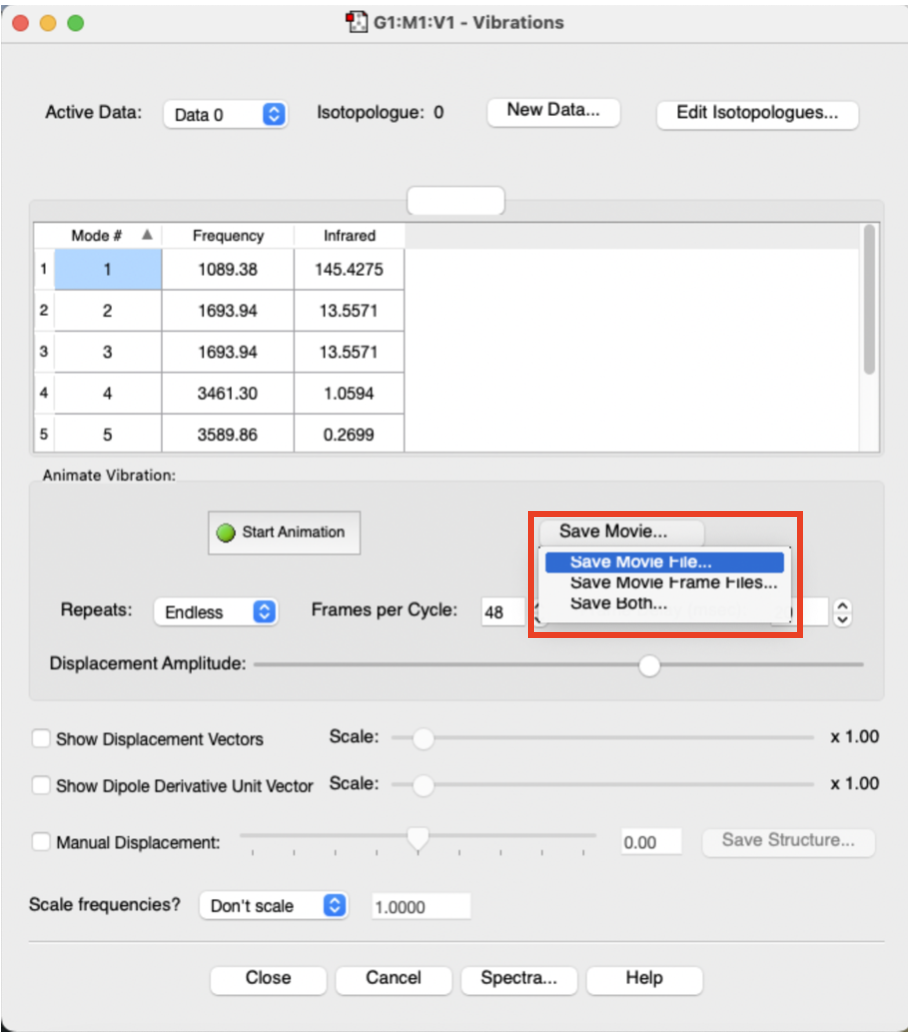Click the Displacement Amplitude slider handle
This screenshot has width=908, height=1034.
(649, 665)
